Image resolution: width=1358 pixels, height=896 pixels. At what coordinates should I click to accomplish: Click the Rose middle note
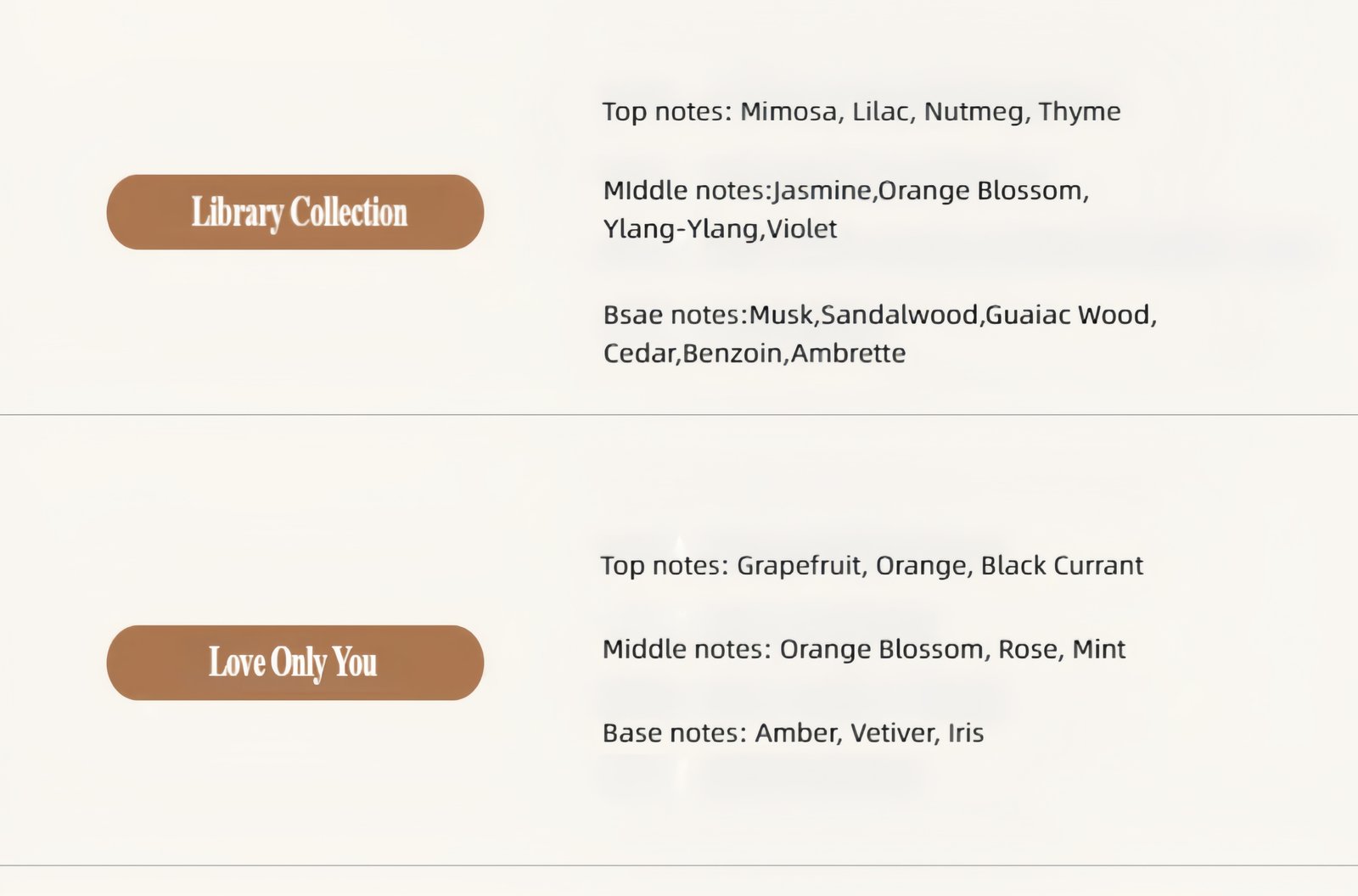pos(1028,650)
